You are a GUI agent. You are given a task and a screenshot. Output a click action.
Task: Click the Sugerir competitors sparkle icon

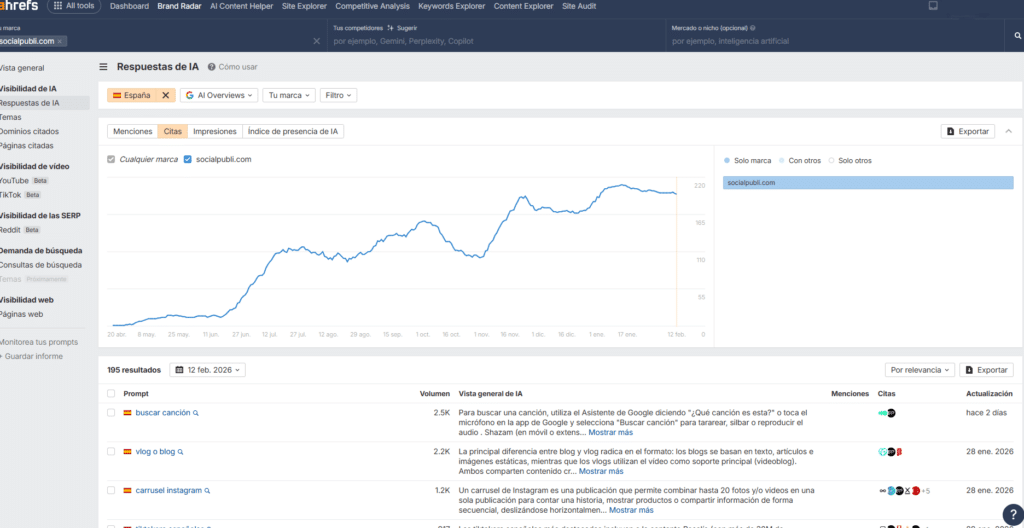390,28
